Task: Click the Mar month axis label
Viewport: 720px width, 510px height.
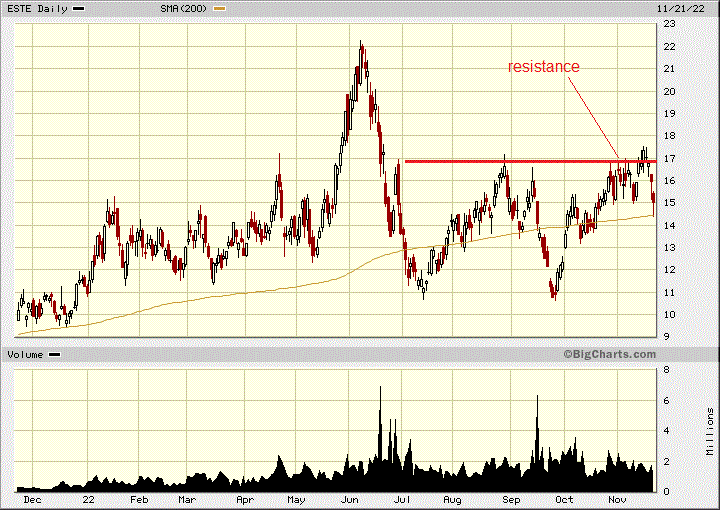Action: pos(187,499)
